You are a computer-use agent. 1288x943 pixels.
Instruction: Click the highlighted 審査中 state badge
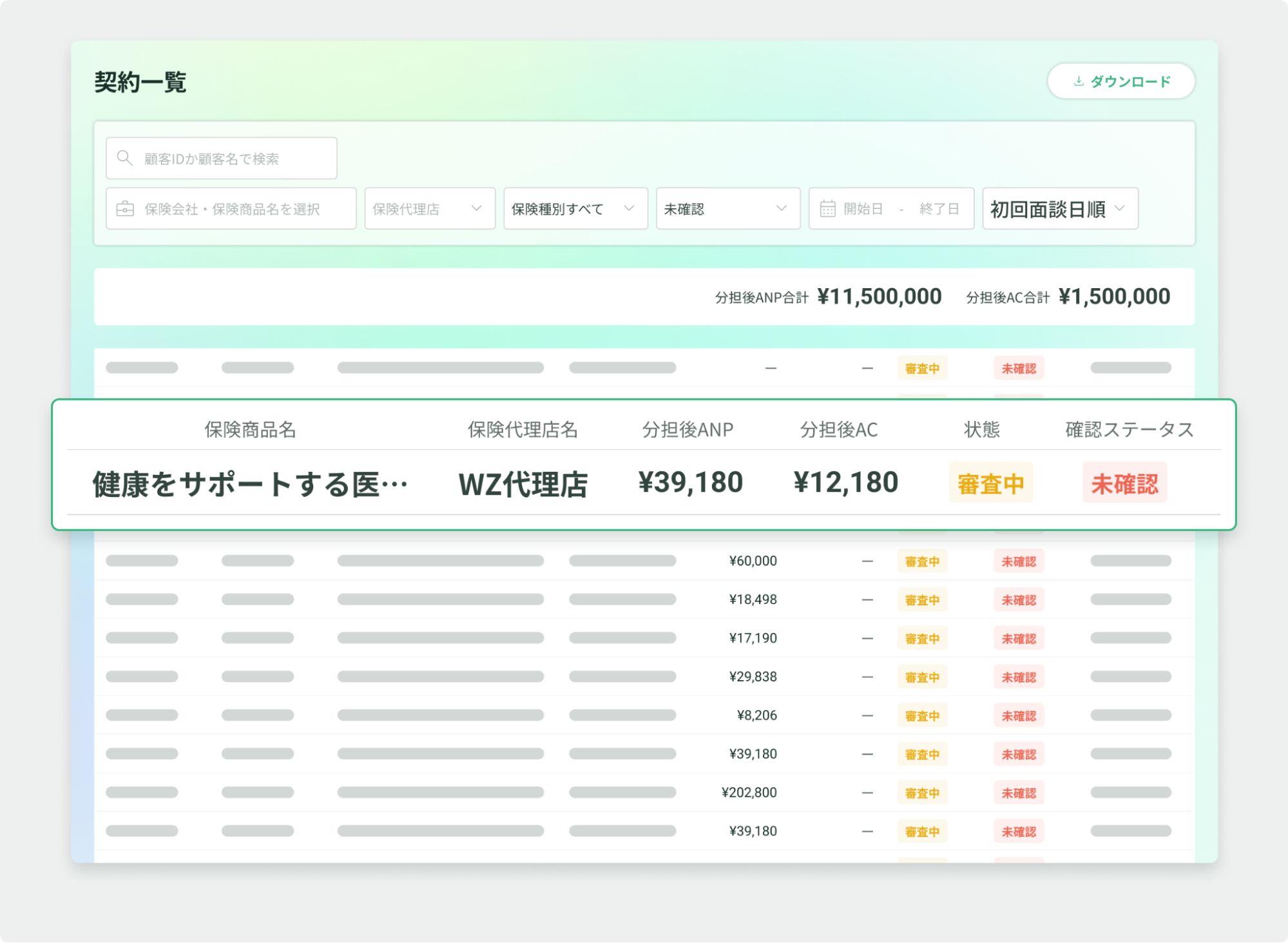click(x=990, y=483)
